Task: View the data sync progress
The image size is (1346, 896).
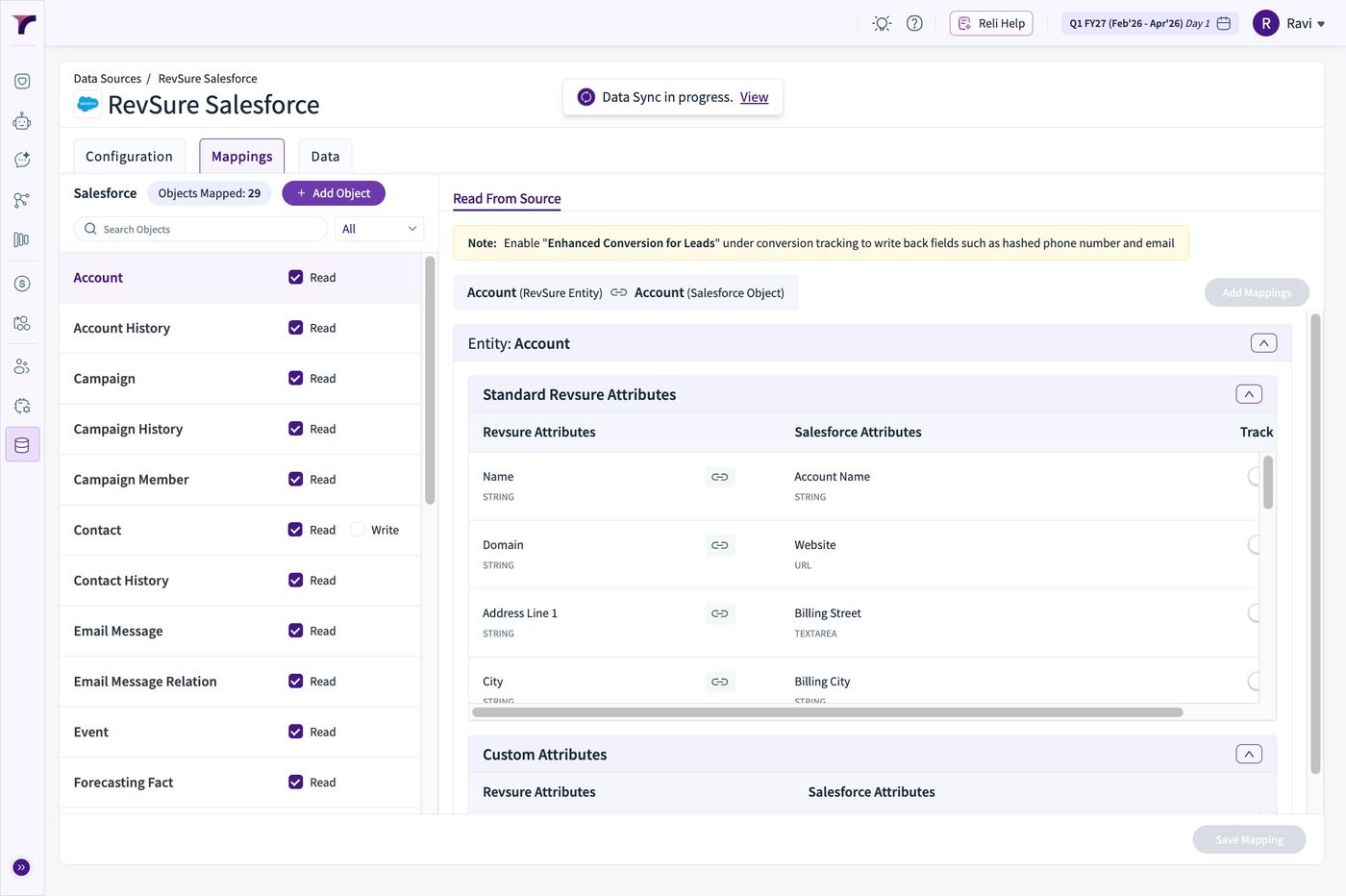Action: [x=754, y=97]
